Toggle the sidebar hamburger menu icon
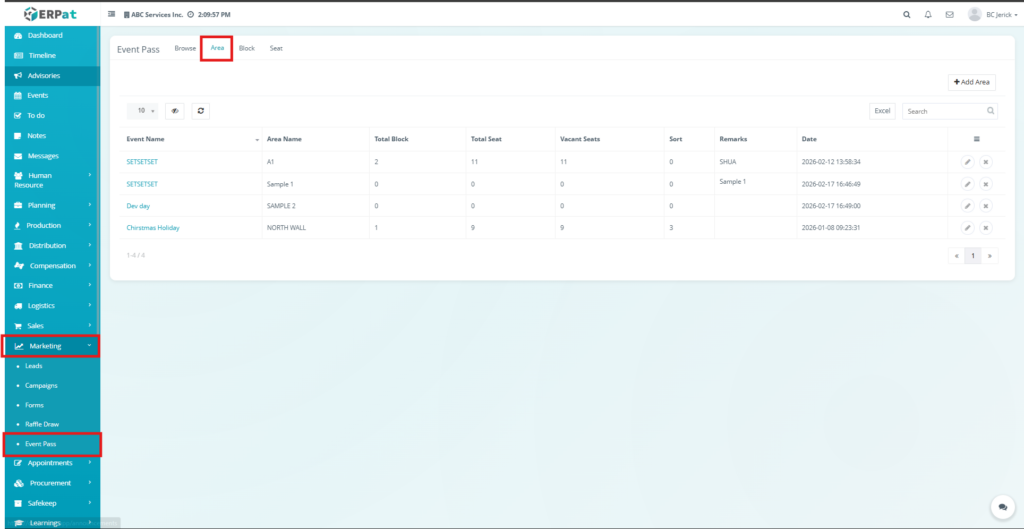 (x=111, y=15)
